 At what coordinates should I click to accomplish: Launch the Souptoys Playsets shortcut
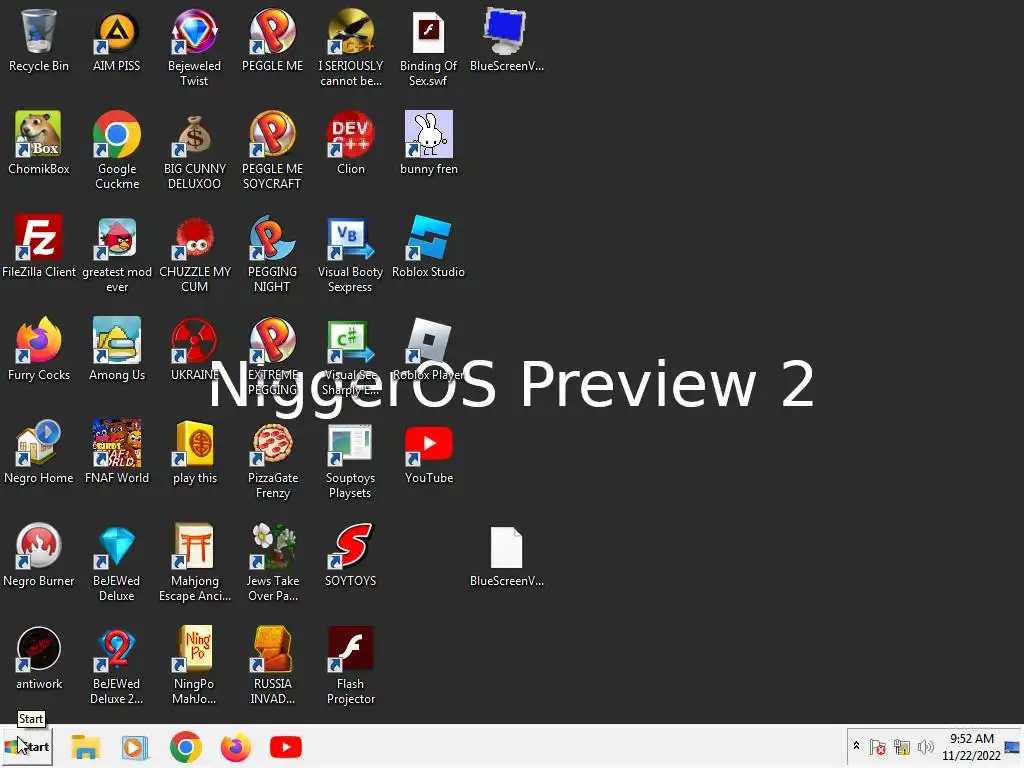[351, 460]
